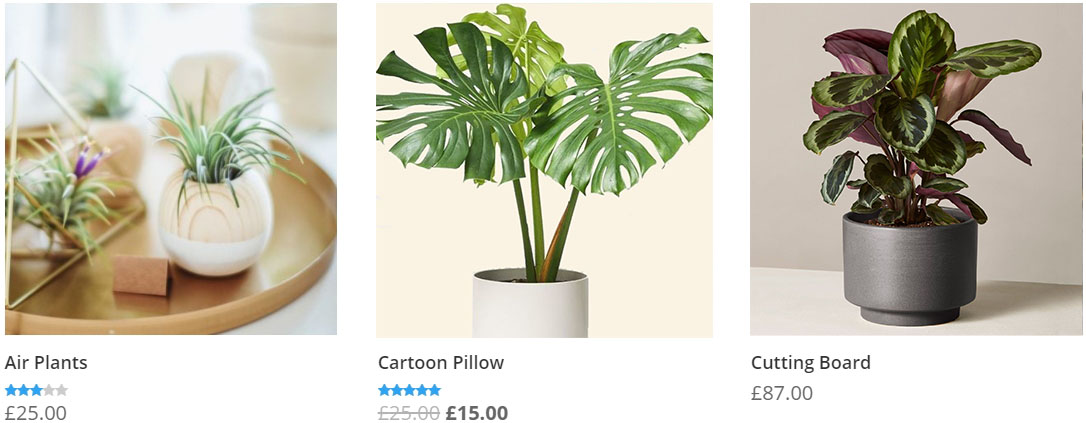This screenshot has height=423, width=1086.
Task: Open the Cutting Board product link
Action: [x=810, y=362]
